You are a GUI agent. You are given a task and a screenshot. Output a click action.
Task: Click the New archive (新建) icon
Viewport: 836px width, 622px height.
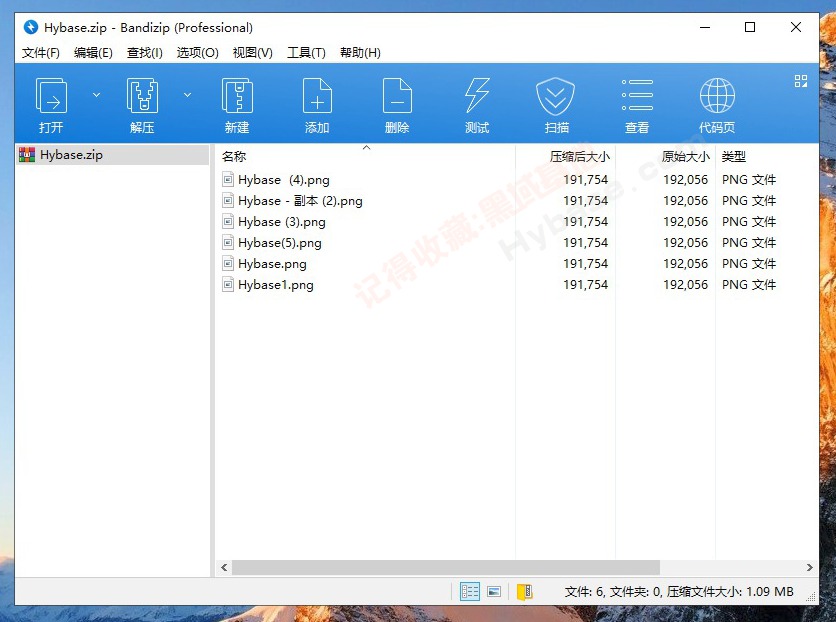[237, 96]
